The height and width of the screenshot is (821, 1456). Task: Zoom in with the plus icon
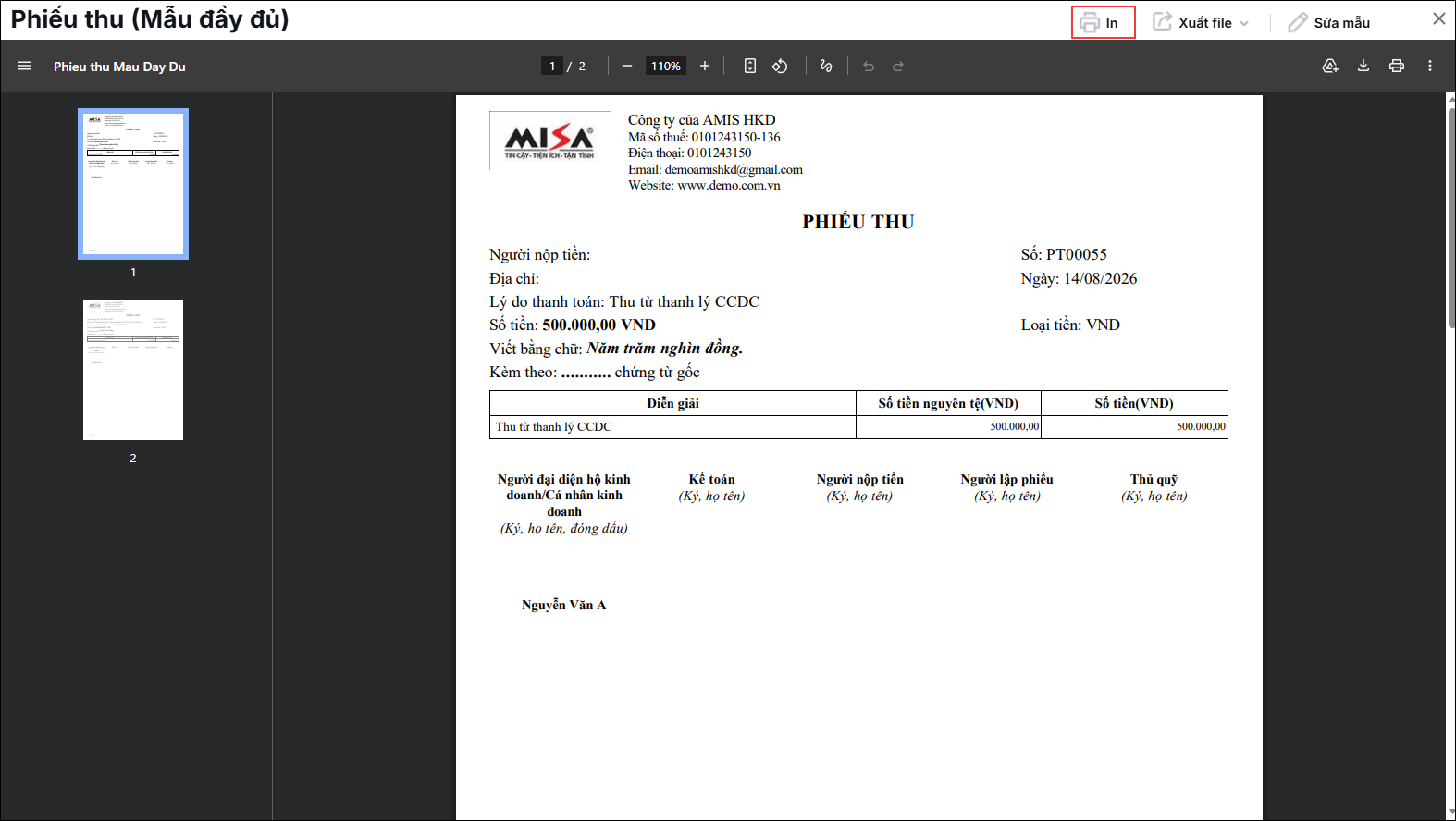[705, 66]
